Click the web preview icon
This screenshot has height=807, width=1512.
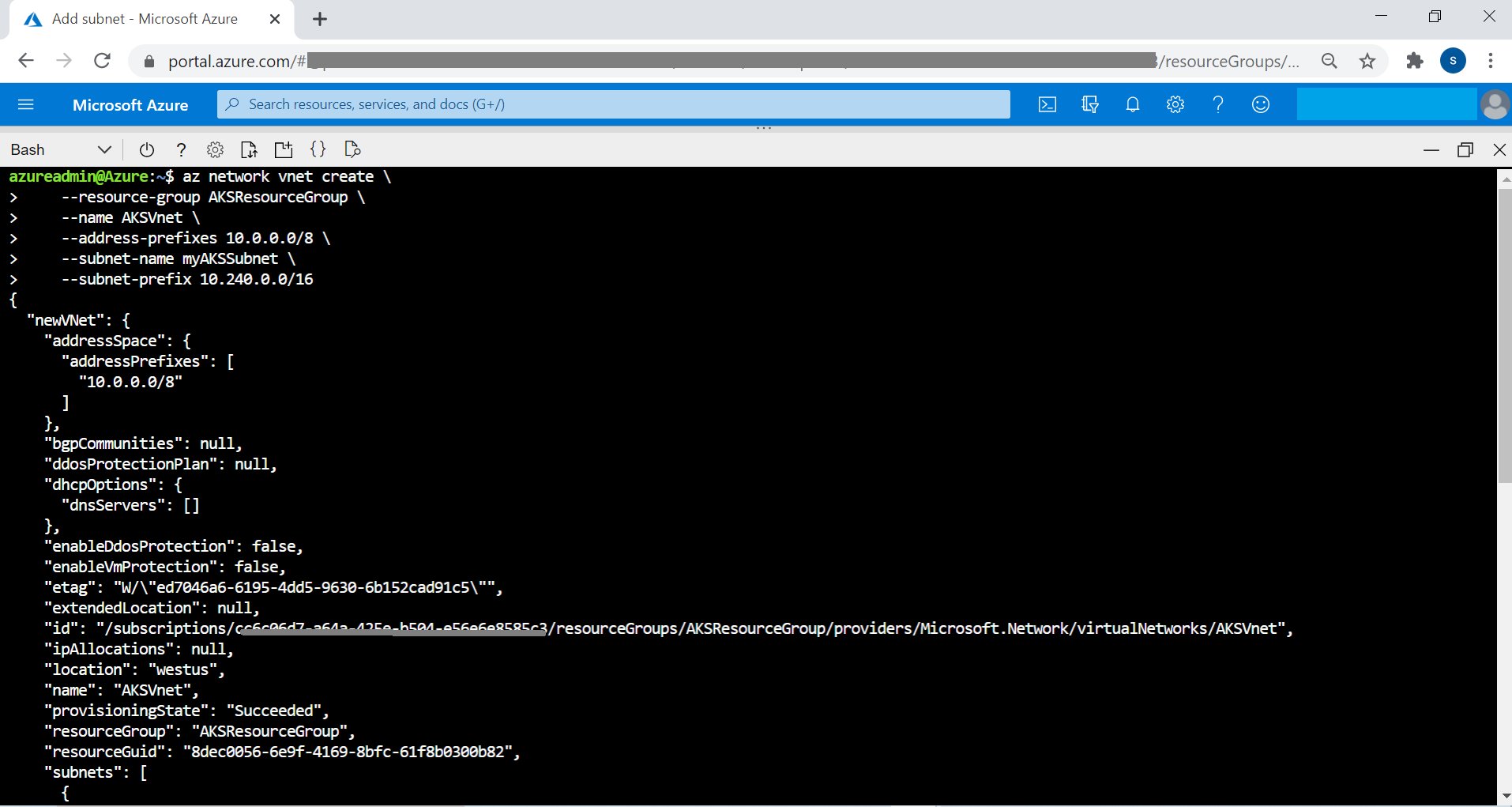[352, 149]
